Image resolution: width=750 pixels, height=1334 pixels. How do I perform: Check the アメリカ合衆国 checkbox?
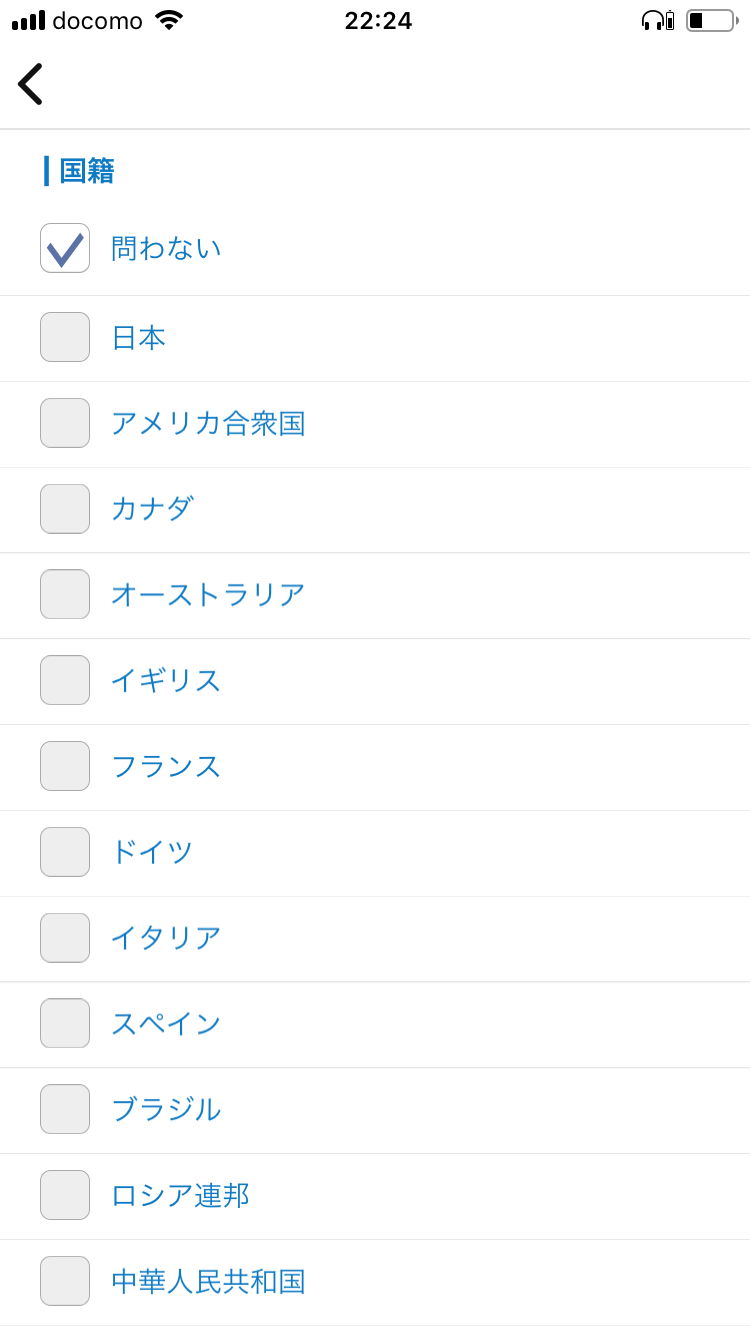point(65,423)
